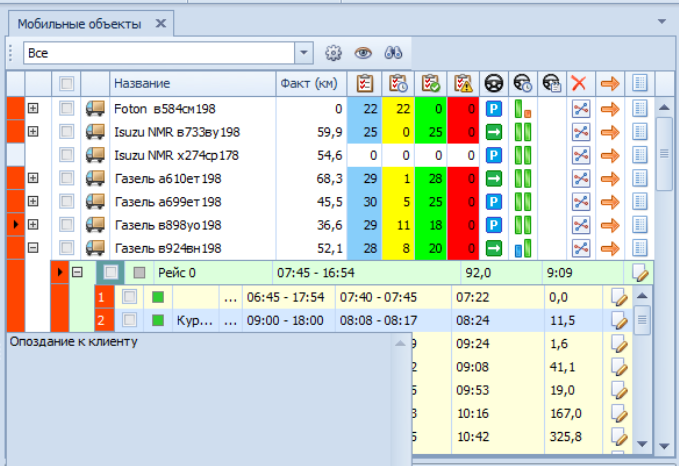Click the settings gear icon in toolbar
The image size is (679, 466).
334,52
